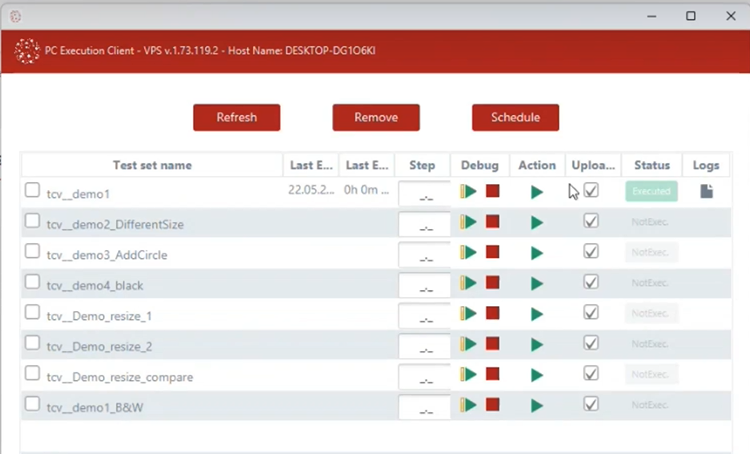Execute tcv__Demo_resize_compare with action play
750x454 pixels.
tap(537, 375)
